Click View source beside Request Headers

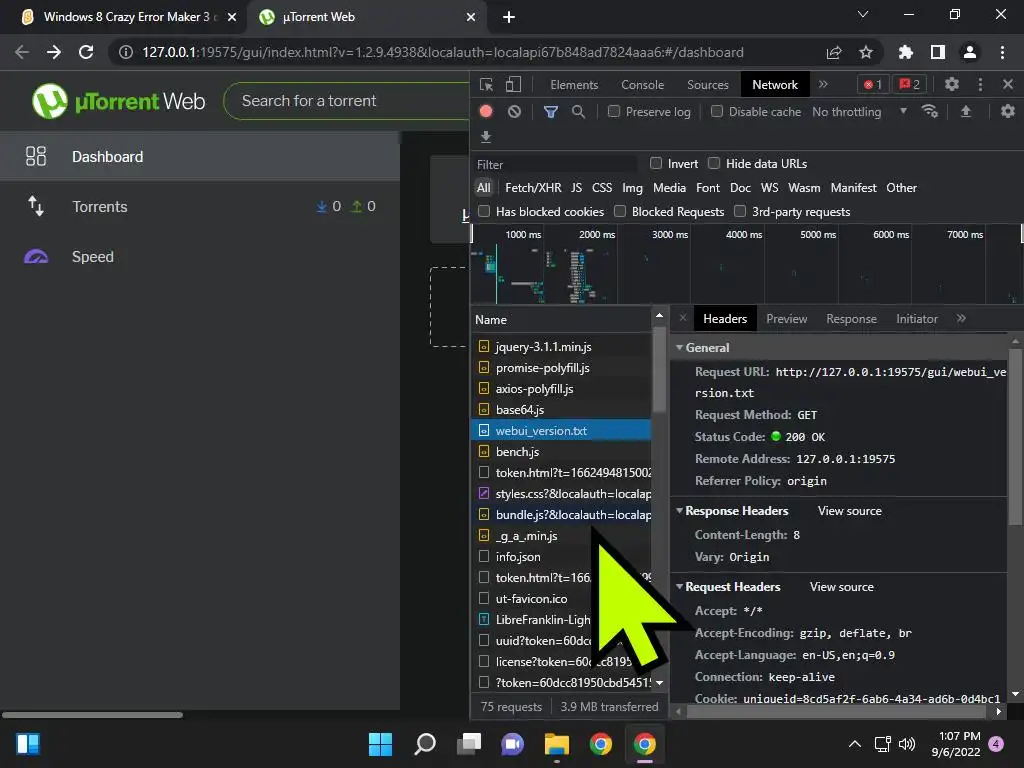(841, 586)
